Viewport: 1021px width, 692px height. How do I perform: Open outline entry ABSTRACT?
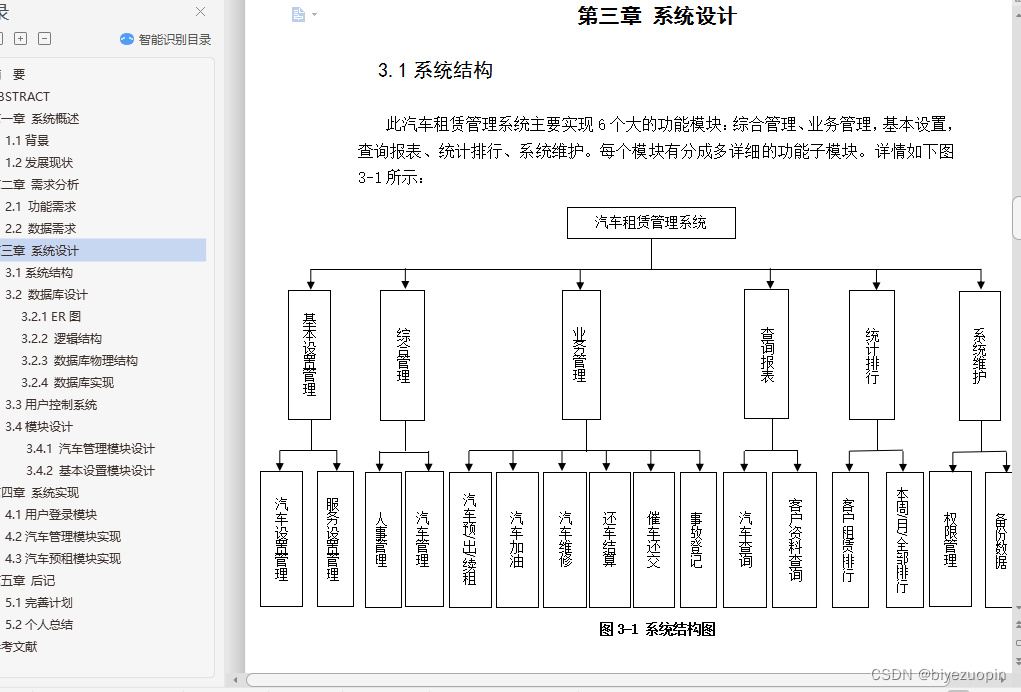point(25,96)
